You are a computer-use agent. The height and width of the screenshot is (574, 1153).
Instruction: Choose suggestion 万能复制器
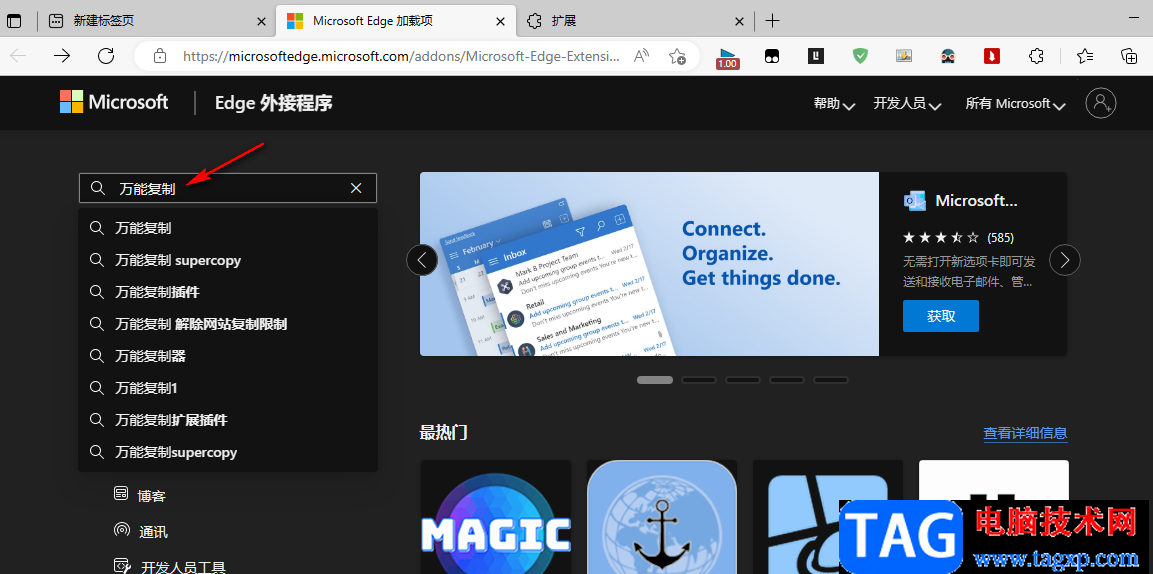(228, 356)
